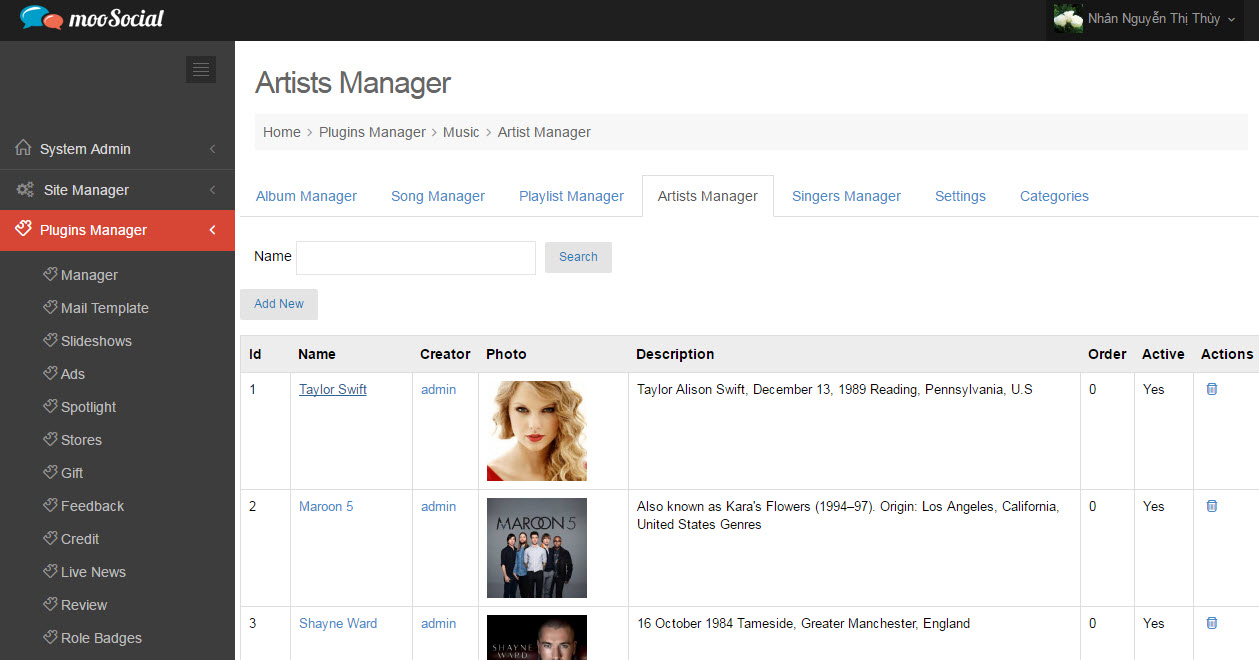The width and height of the screenshot is (1259, 660).
Task: Select the Artists Manager tab
Action: 708,196
